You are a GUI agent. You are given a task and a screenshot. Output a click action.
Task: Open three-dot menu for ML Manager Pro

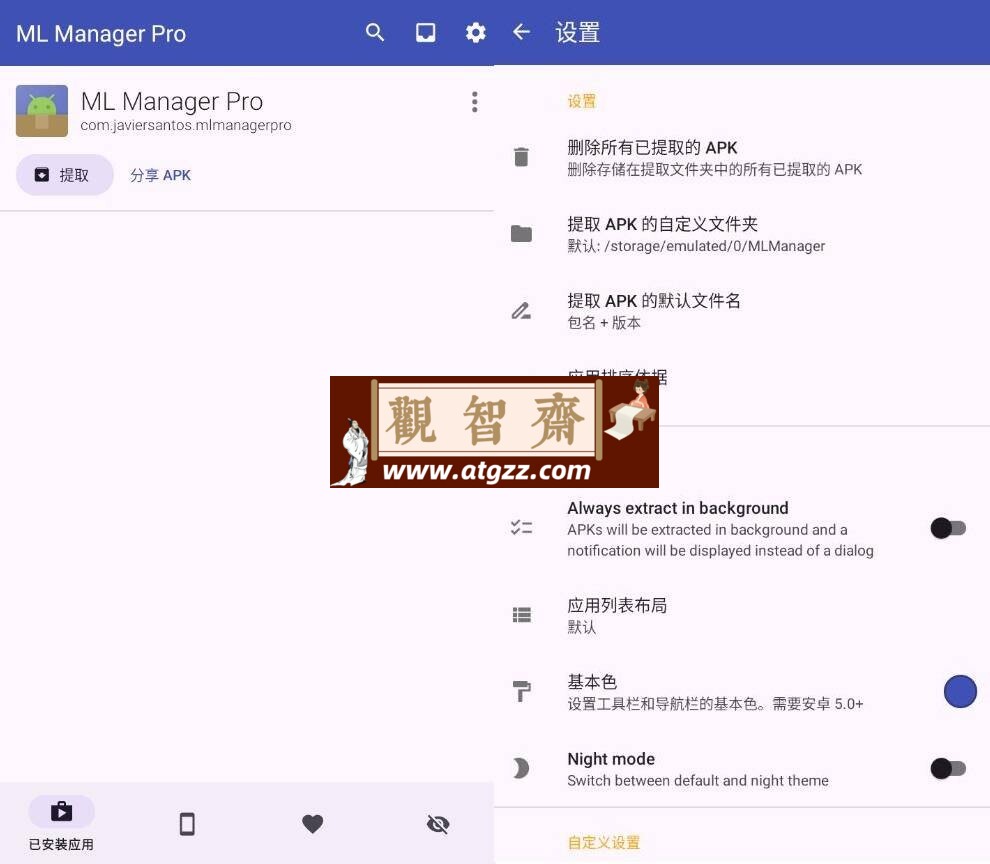point(474,102)
